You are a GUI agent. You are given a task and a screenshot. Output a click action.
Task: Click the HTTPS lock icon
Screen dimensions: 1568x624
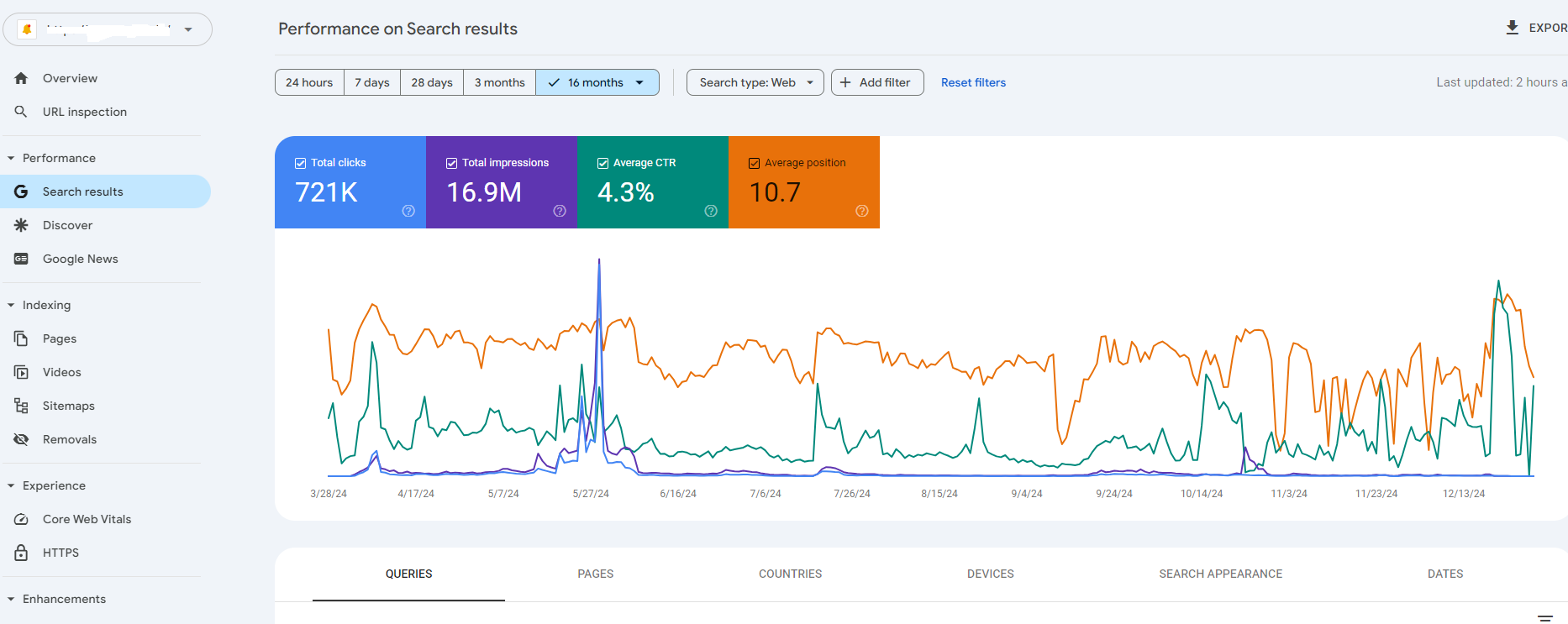[x=22, y=553]
